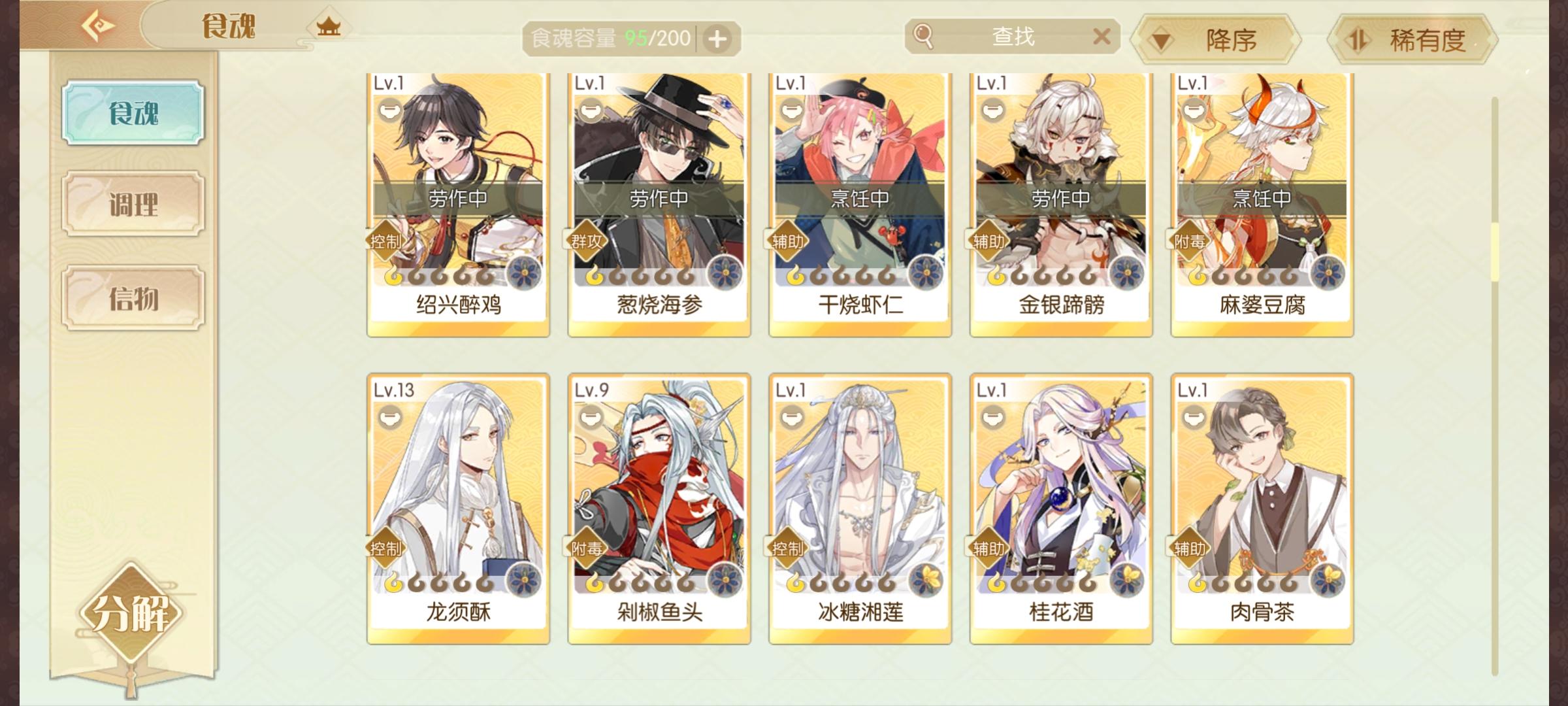Viewport: 1568px width, 706px height.
Task: Toggle the bowl marker on 桂花酒 card
Action: (992, 416)
